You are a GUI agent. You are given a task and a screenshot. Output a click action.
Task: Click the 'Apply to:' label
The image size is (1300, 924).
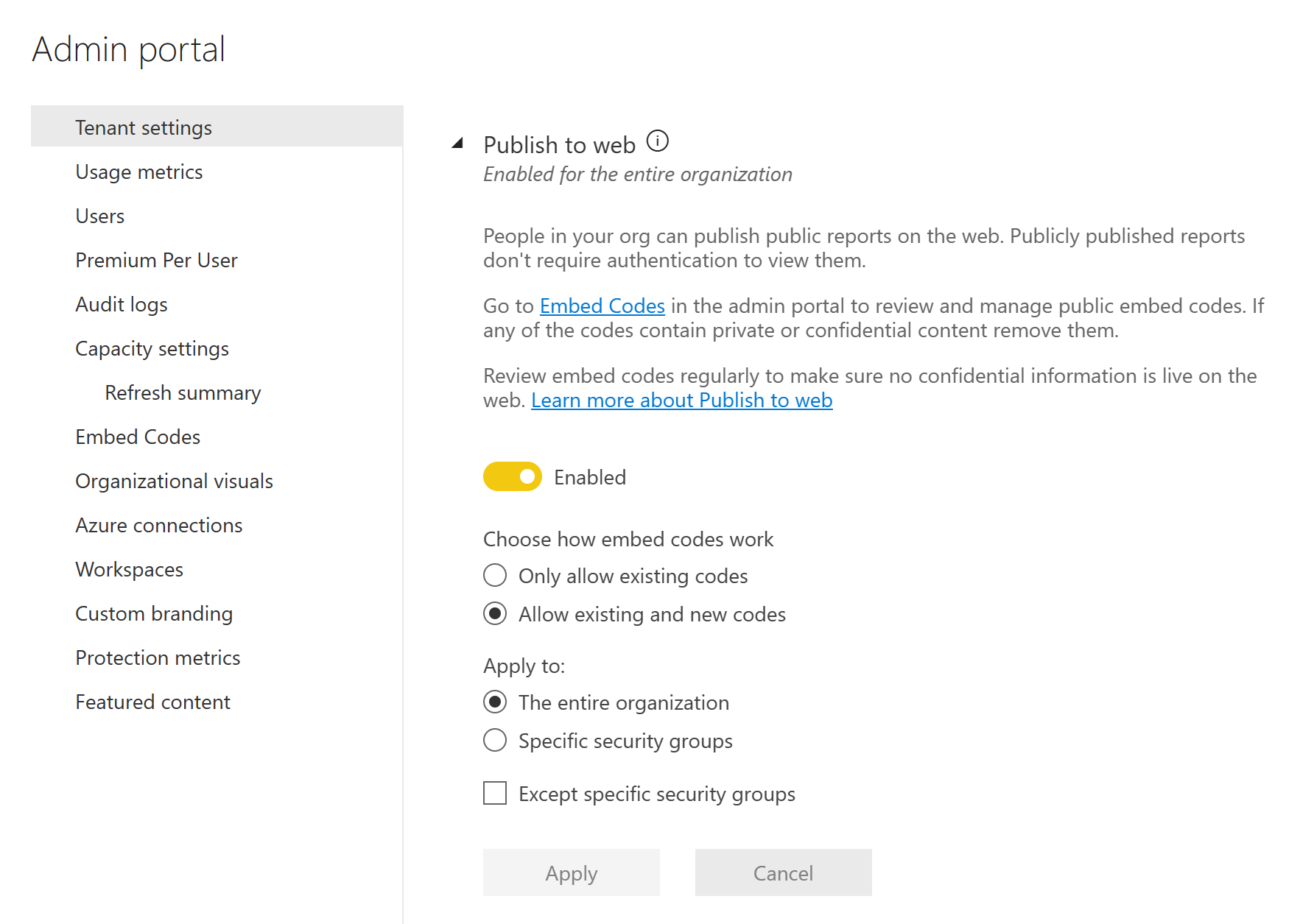click(x=524, y=666)
